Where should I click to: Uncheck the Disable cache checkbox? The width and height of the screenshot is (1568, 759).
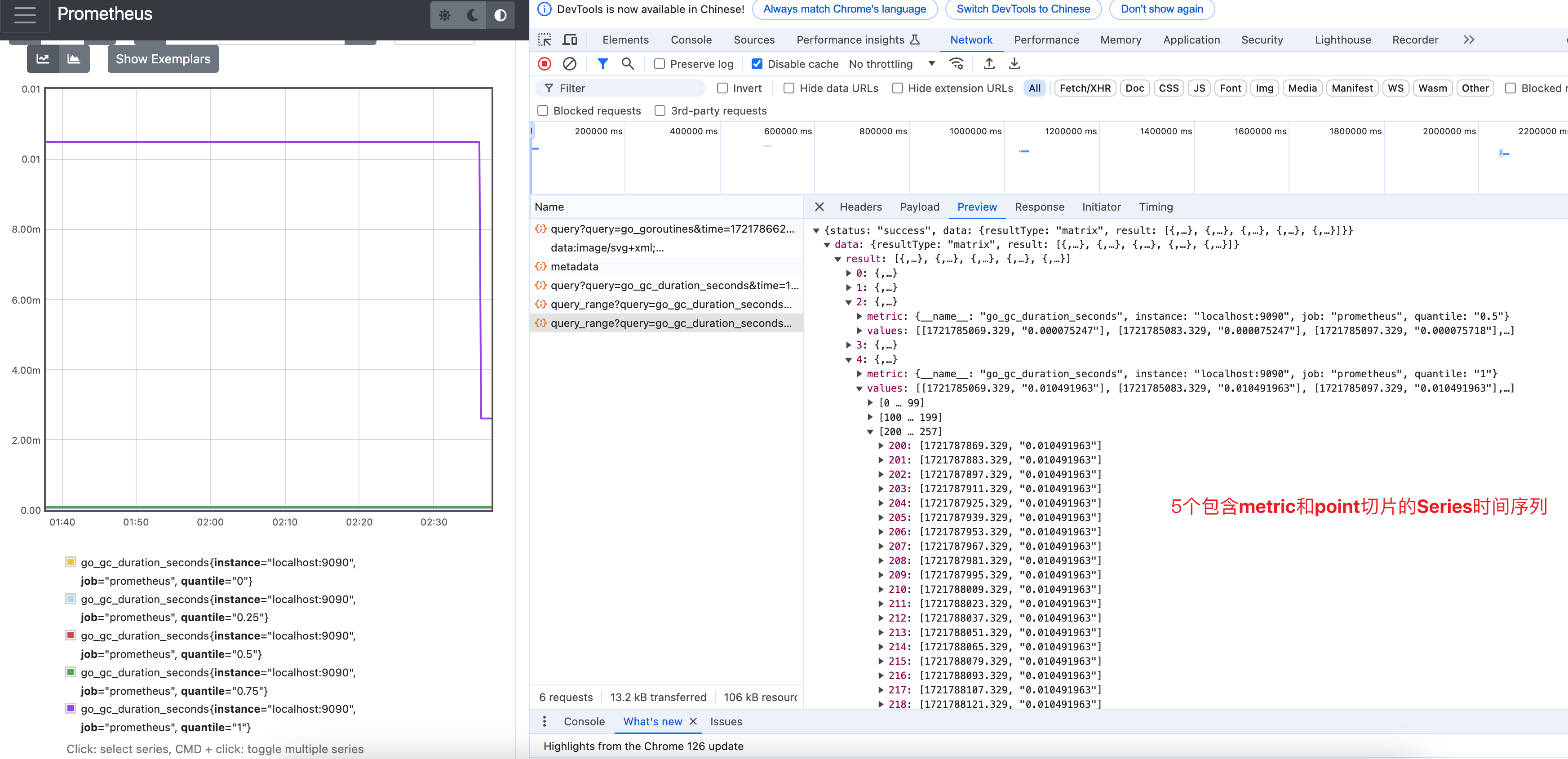pyautogui.click(x=757, y=64)
